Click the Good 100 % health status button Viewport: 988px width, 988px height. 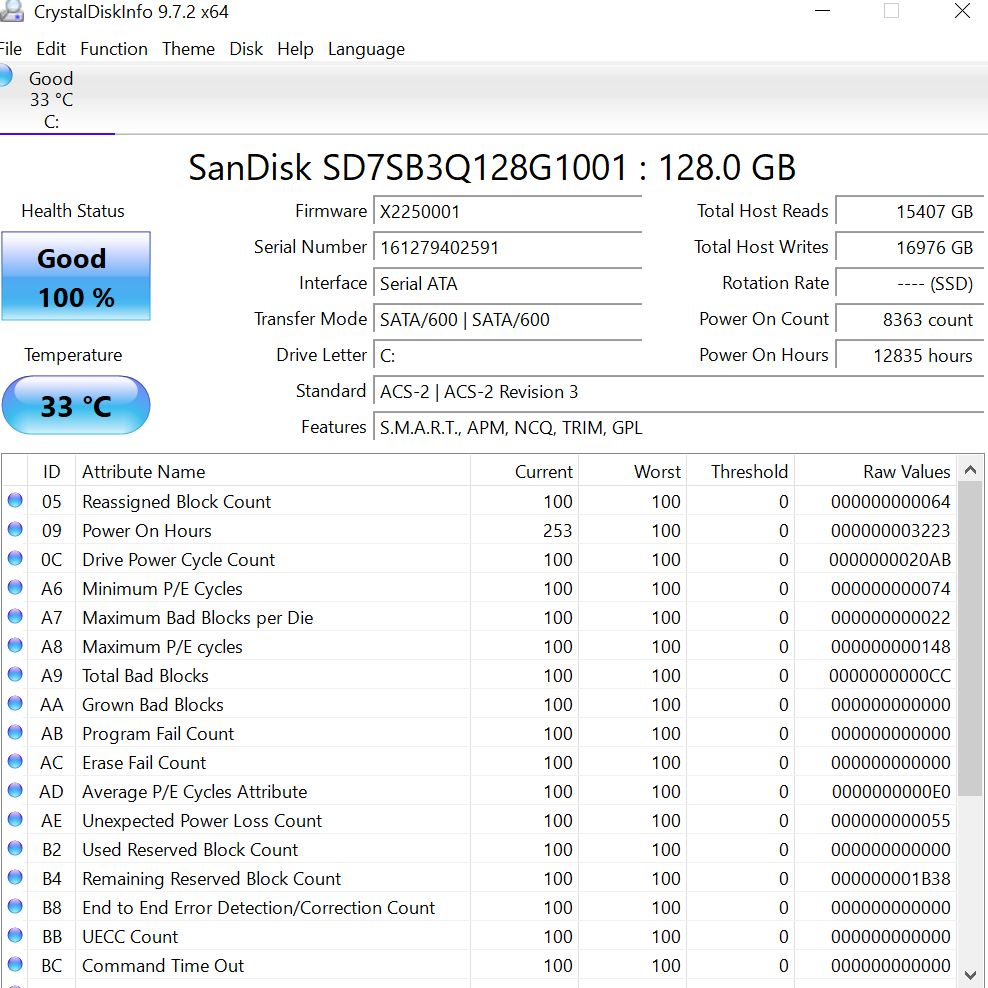76,277
